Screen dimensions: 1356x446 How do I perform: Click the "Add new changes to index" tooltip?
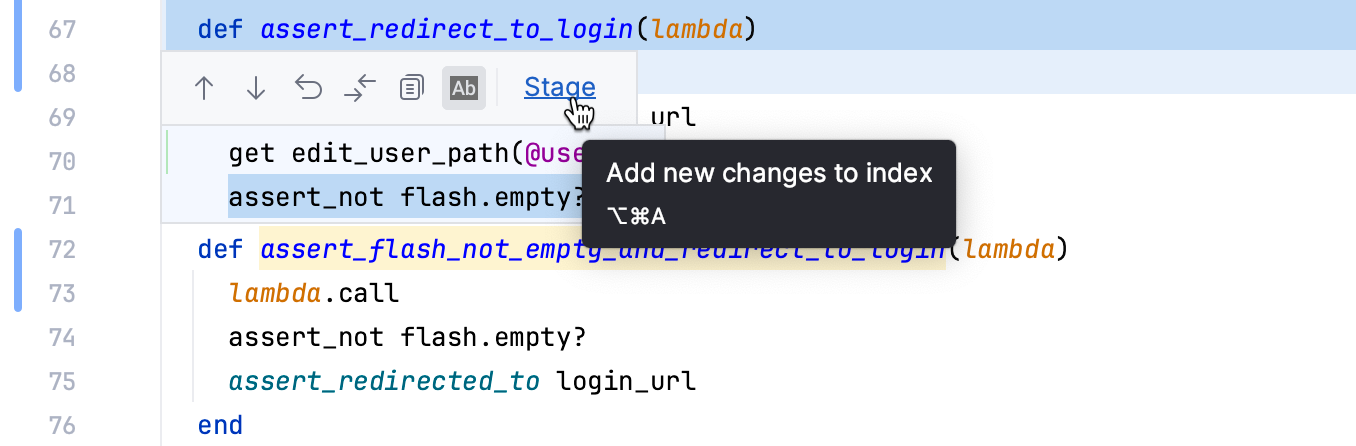click(768, 174)
